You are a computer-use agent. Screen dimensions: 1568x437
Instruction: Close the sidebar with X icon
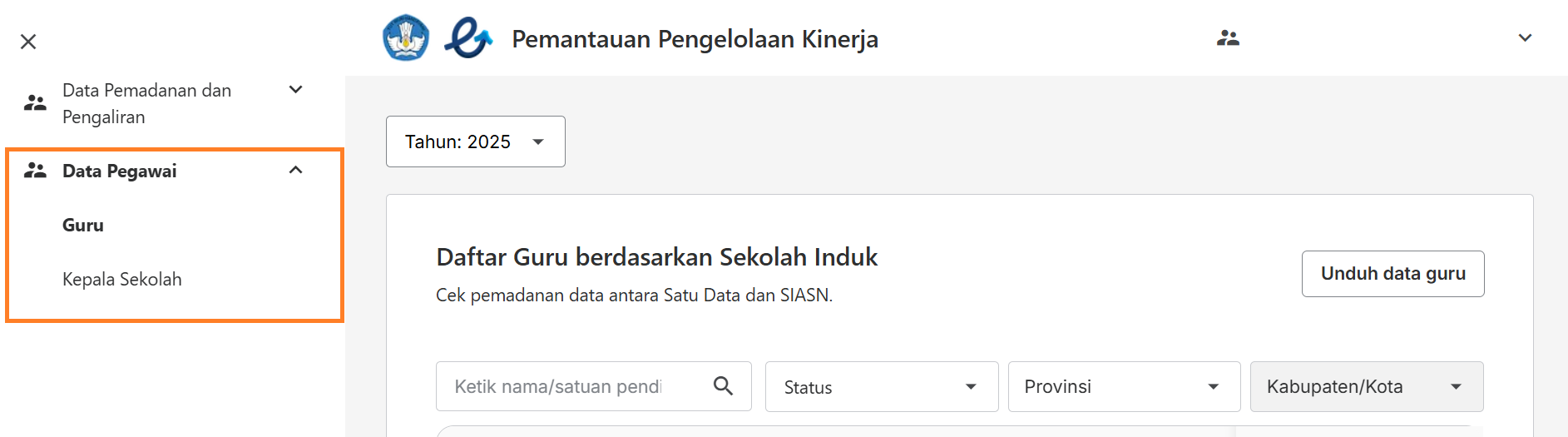[28, 42]
